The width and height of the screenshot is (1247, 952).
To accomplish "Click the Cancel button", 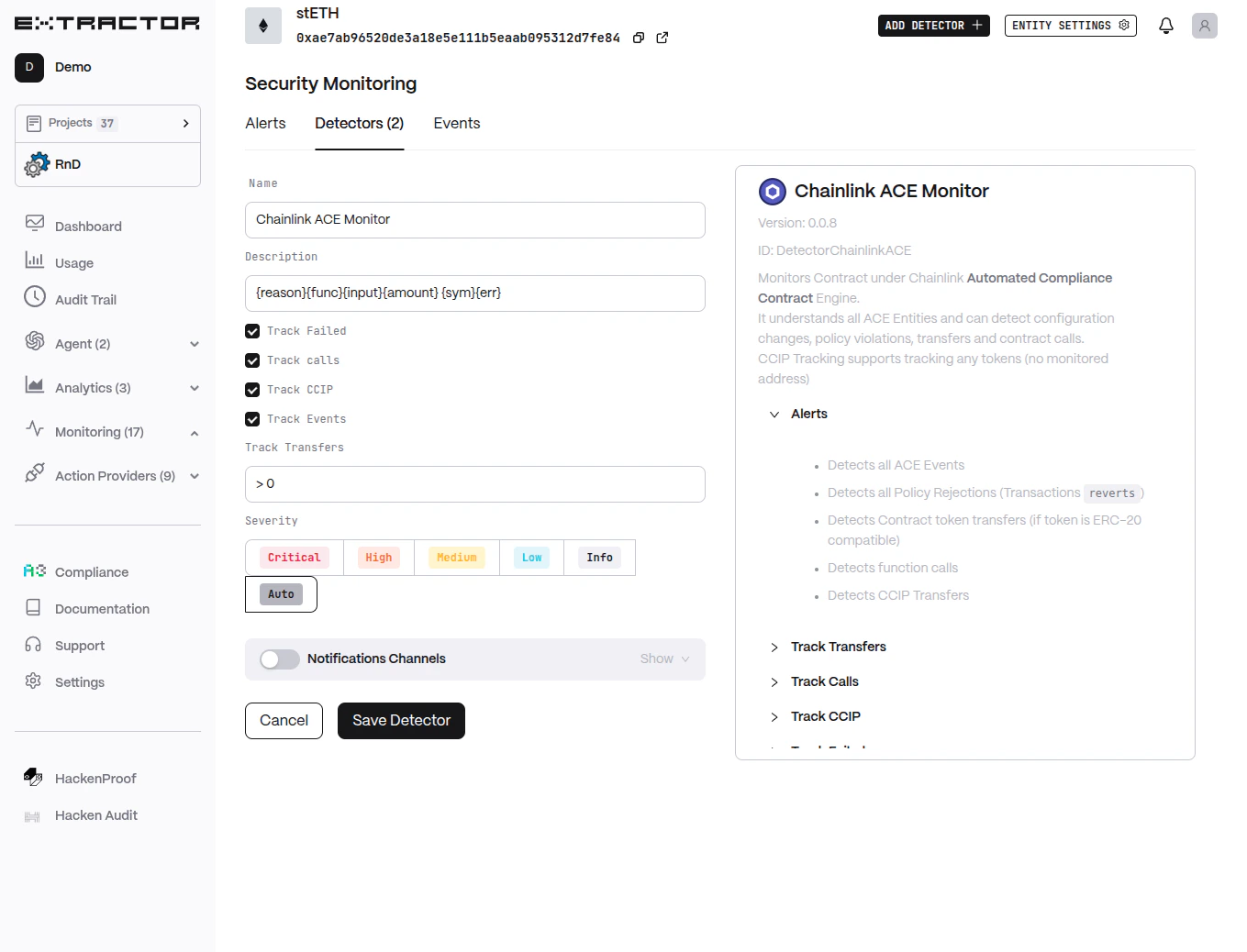I will [284, 721].
